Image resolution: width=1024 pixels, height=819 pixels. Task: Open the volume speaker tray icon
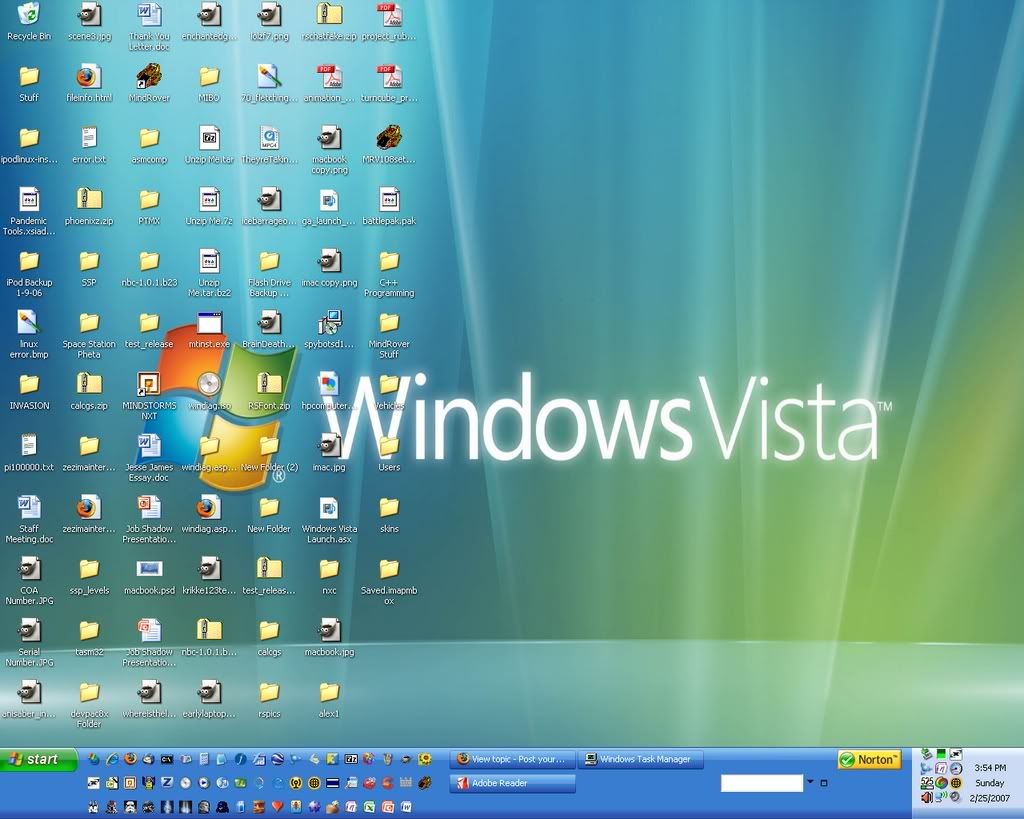(927, 797)
